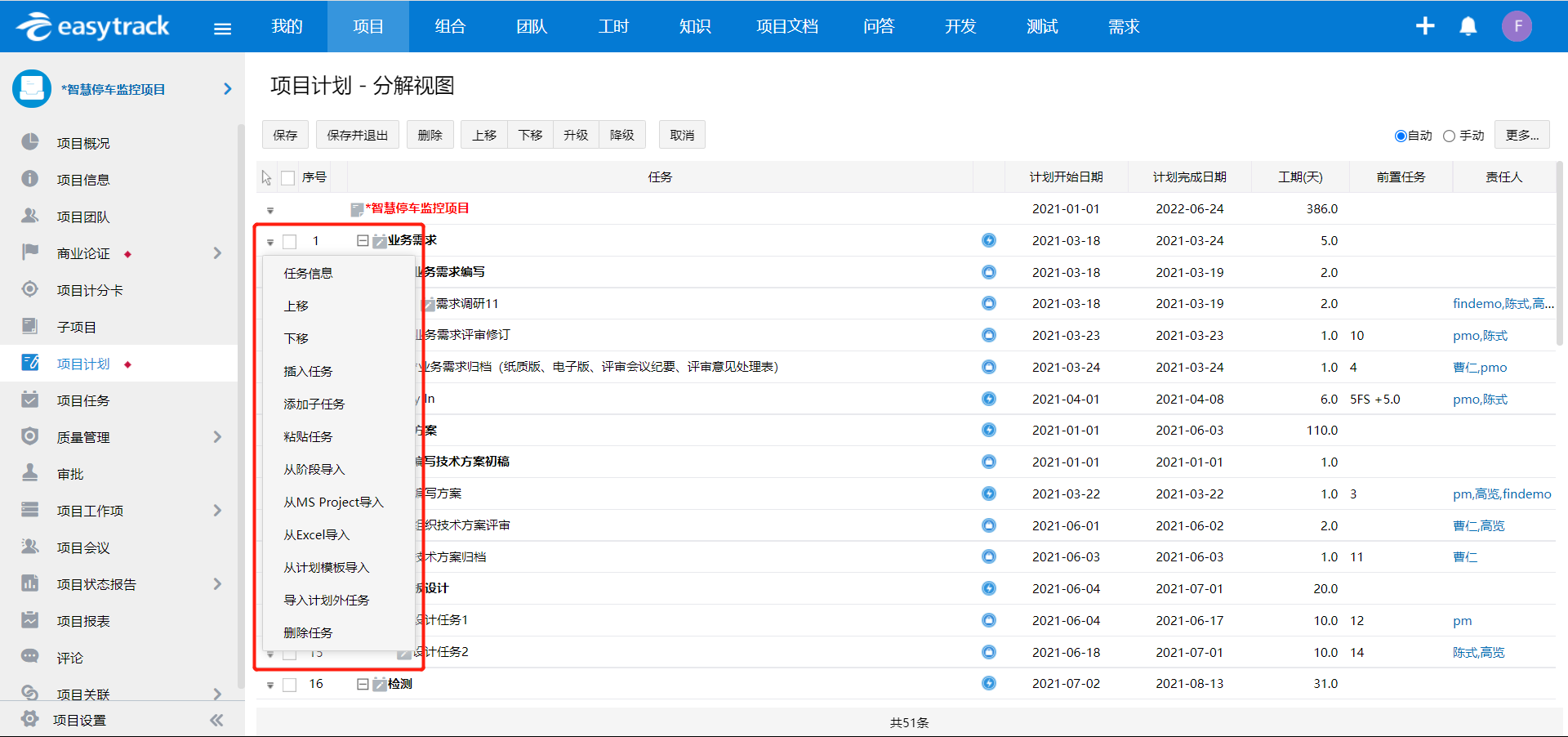This screenshot has height=737, width=1568.
Task: Open the easytrack logo home
Action: tap(92, 26)
